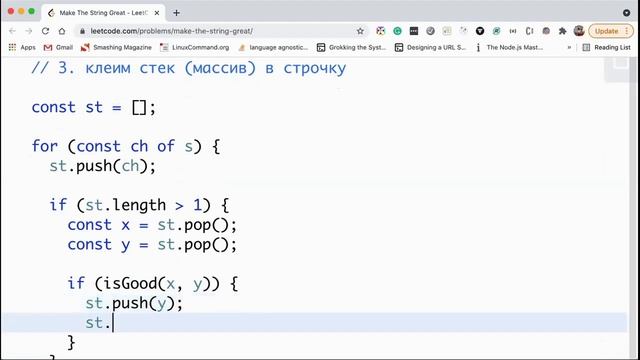640x360 pixels.
Task: Open the Gmail bookmark
Action: pos(58,47)
